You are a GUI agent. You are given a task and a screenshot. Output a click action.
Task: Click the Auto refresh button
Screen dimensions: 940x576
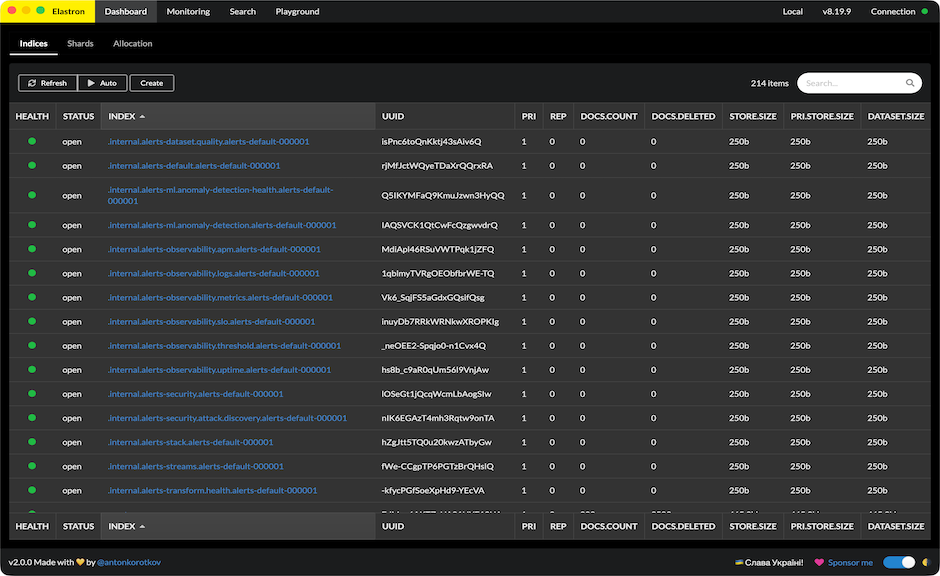coord(103,83)
